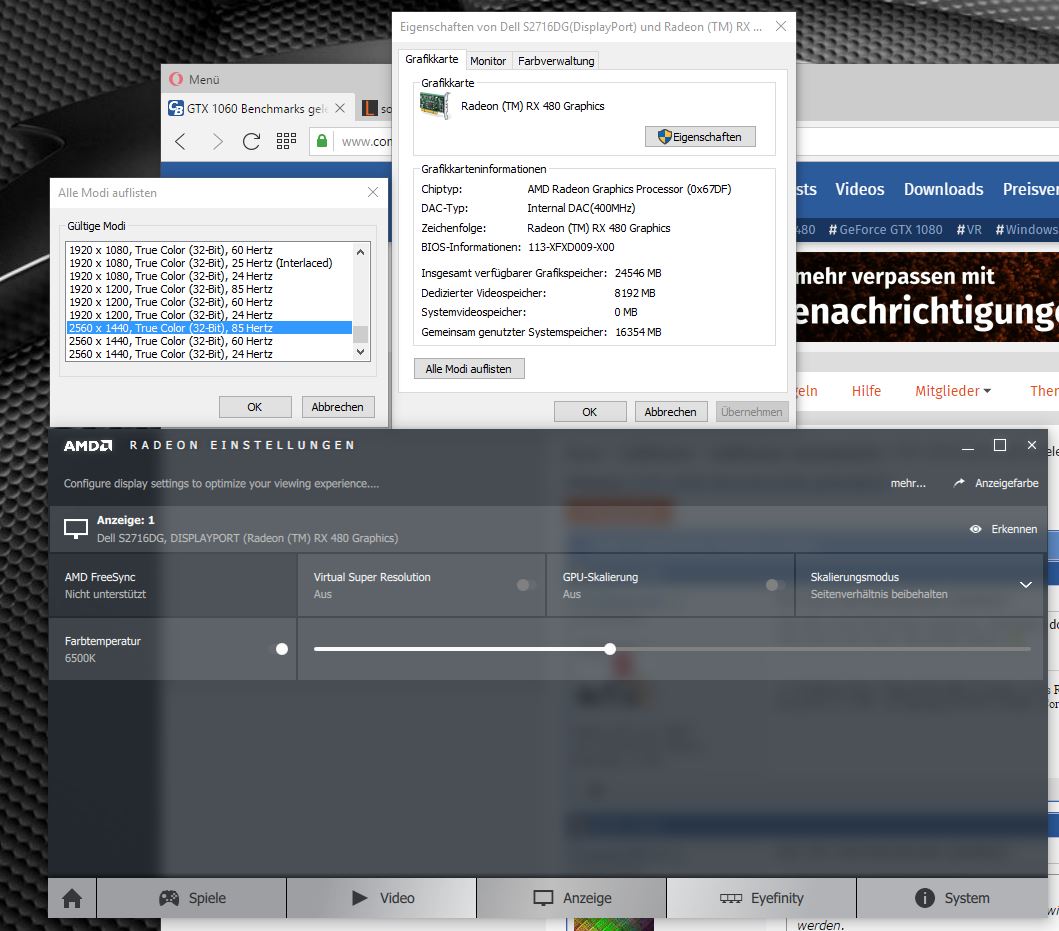Select 1920 x 1200 60 Hertz mode

coord(209,302)
